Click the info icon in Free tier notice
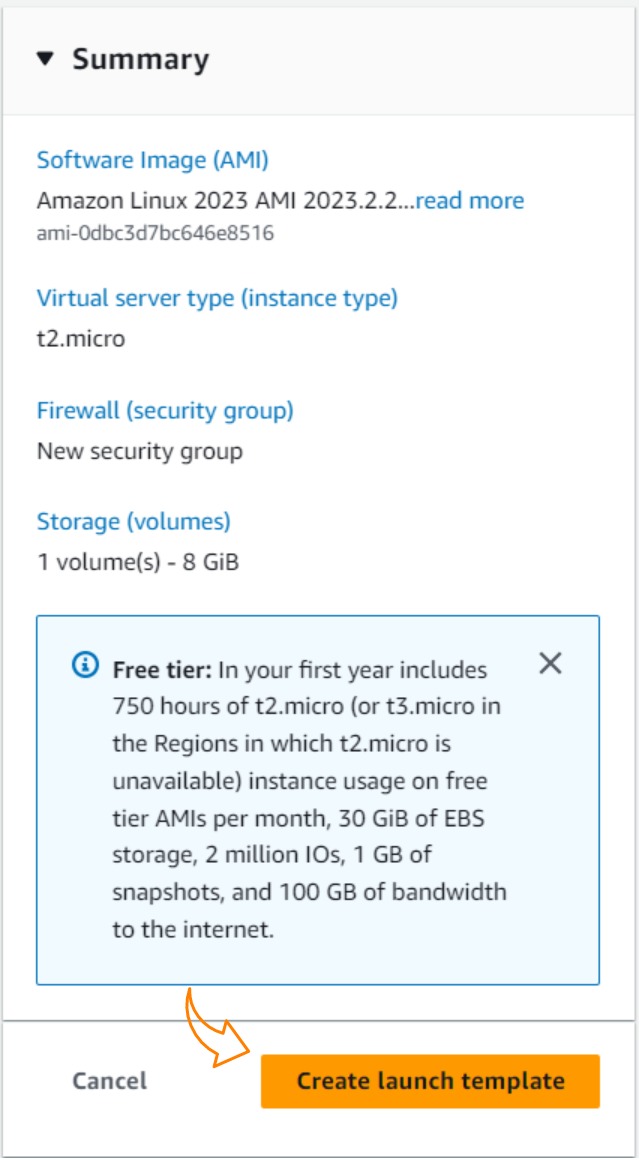 (86, 665)
